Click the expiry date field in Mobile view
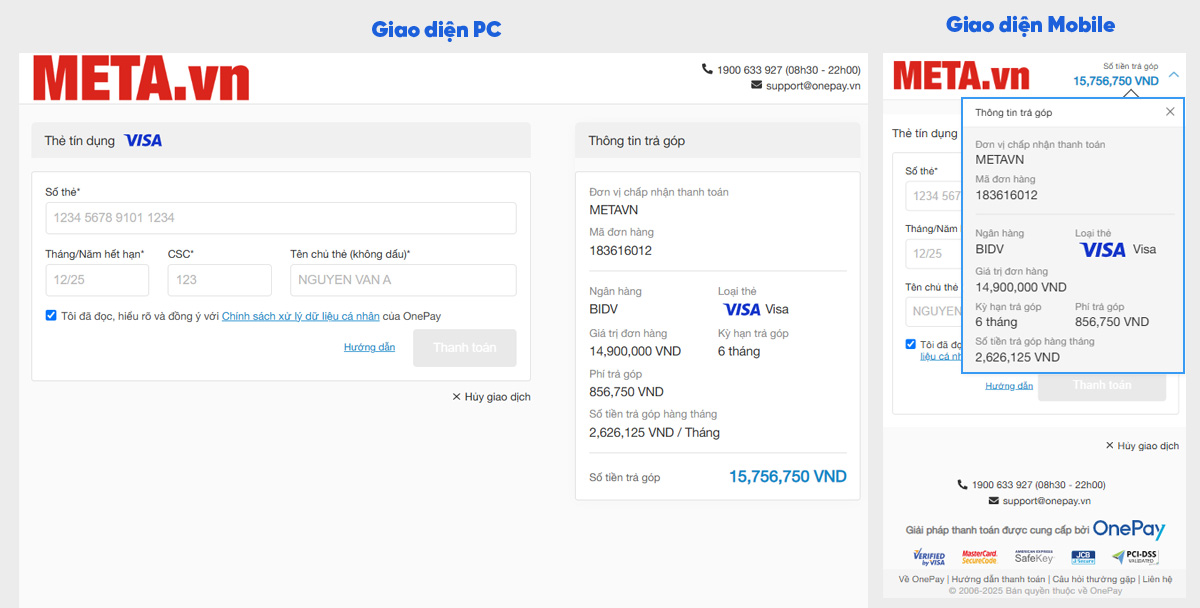This screenshot has height=608, width=1200. [x=934, y=254]
